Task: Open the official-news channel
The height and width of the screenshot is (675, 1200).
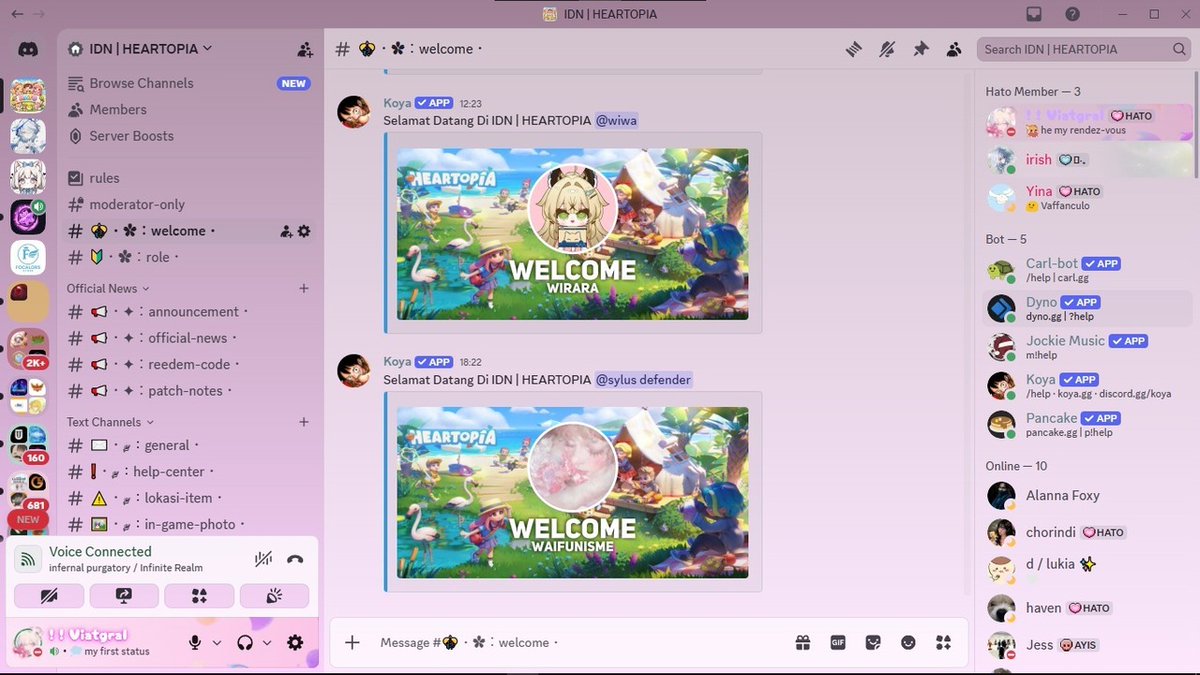Action: tap(188, 338)
